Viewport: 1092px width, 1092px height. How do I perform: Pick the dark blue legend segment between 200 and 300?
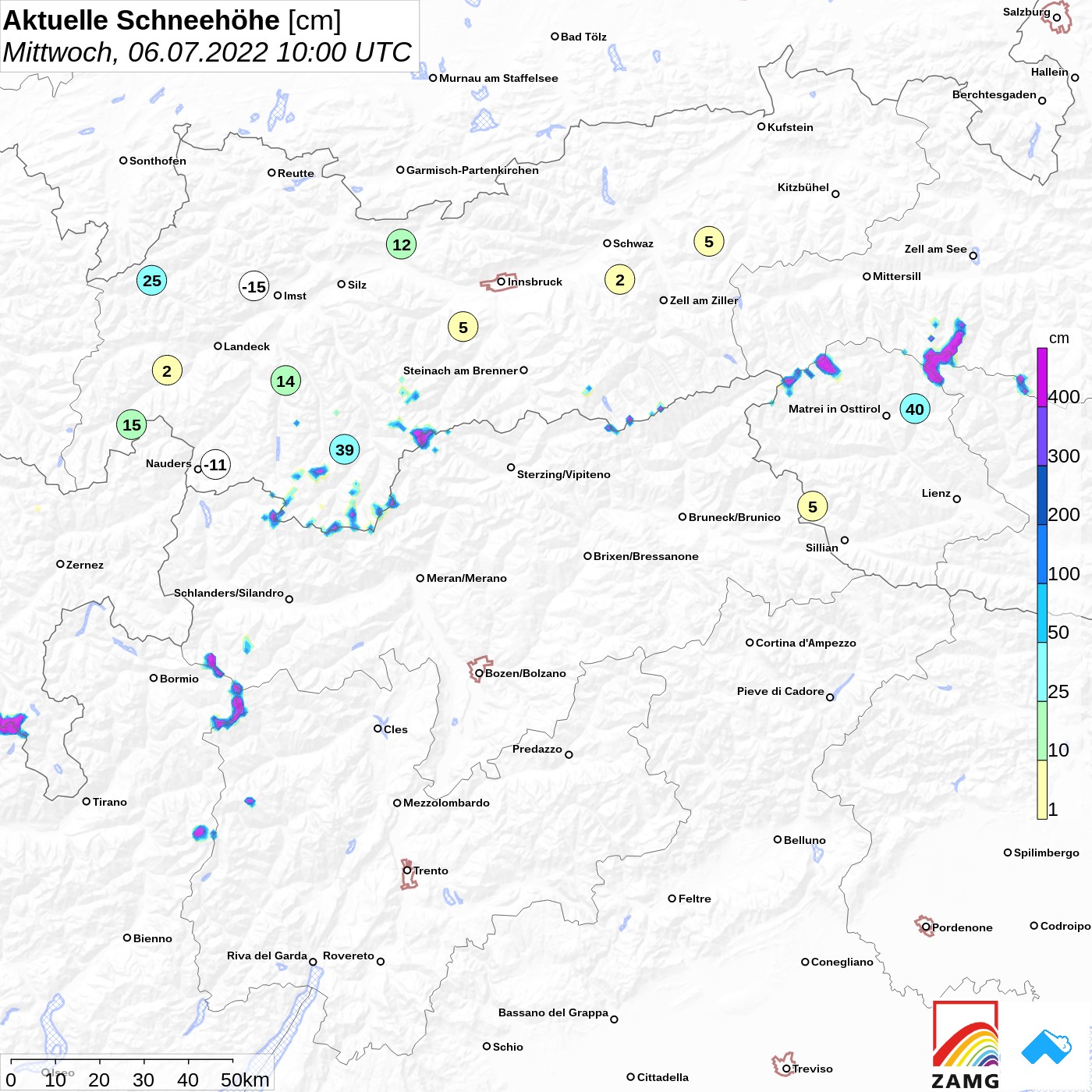point(1042,495)
